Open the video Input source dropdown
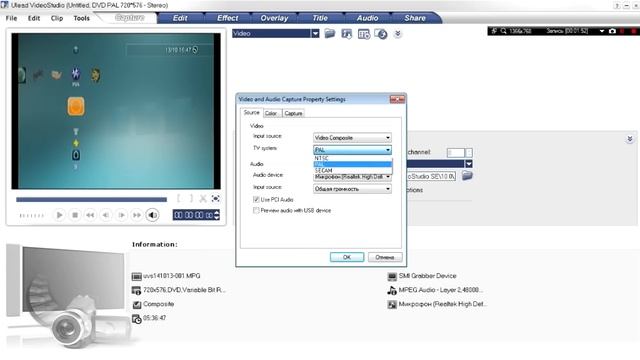The width and height of the screenshot is (640, 360). click(352, 138)
